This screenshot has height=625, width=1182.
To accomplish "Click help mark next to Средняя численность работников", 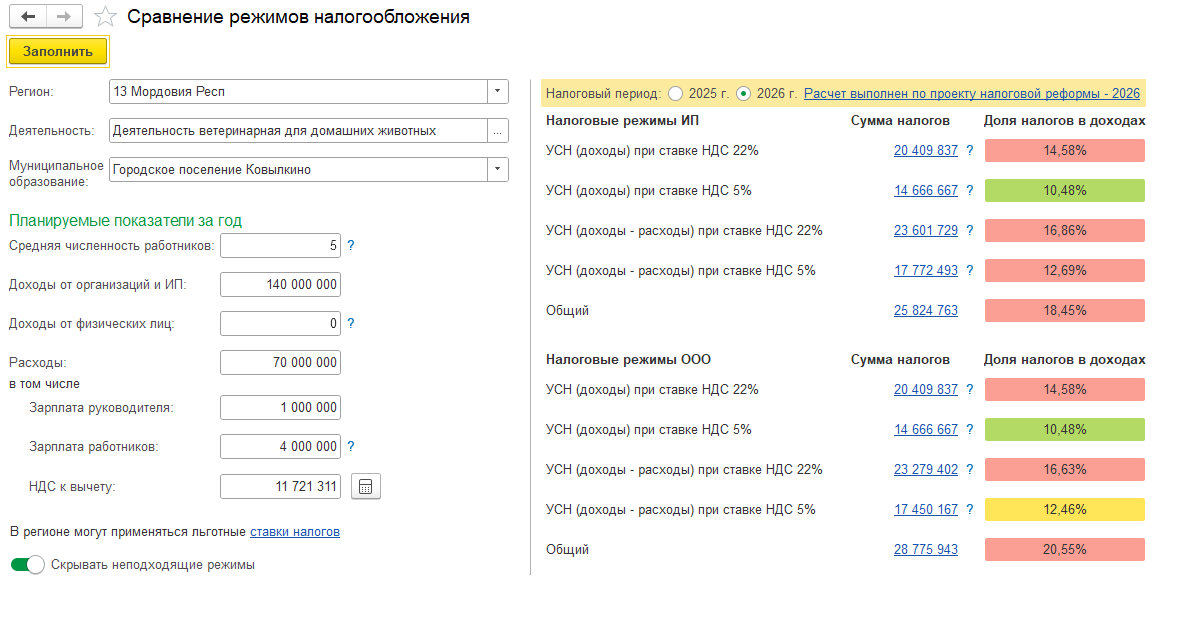I will (x=351, y=245).
